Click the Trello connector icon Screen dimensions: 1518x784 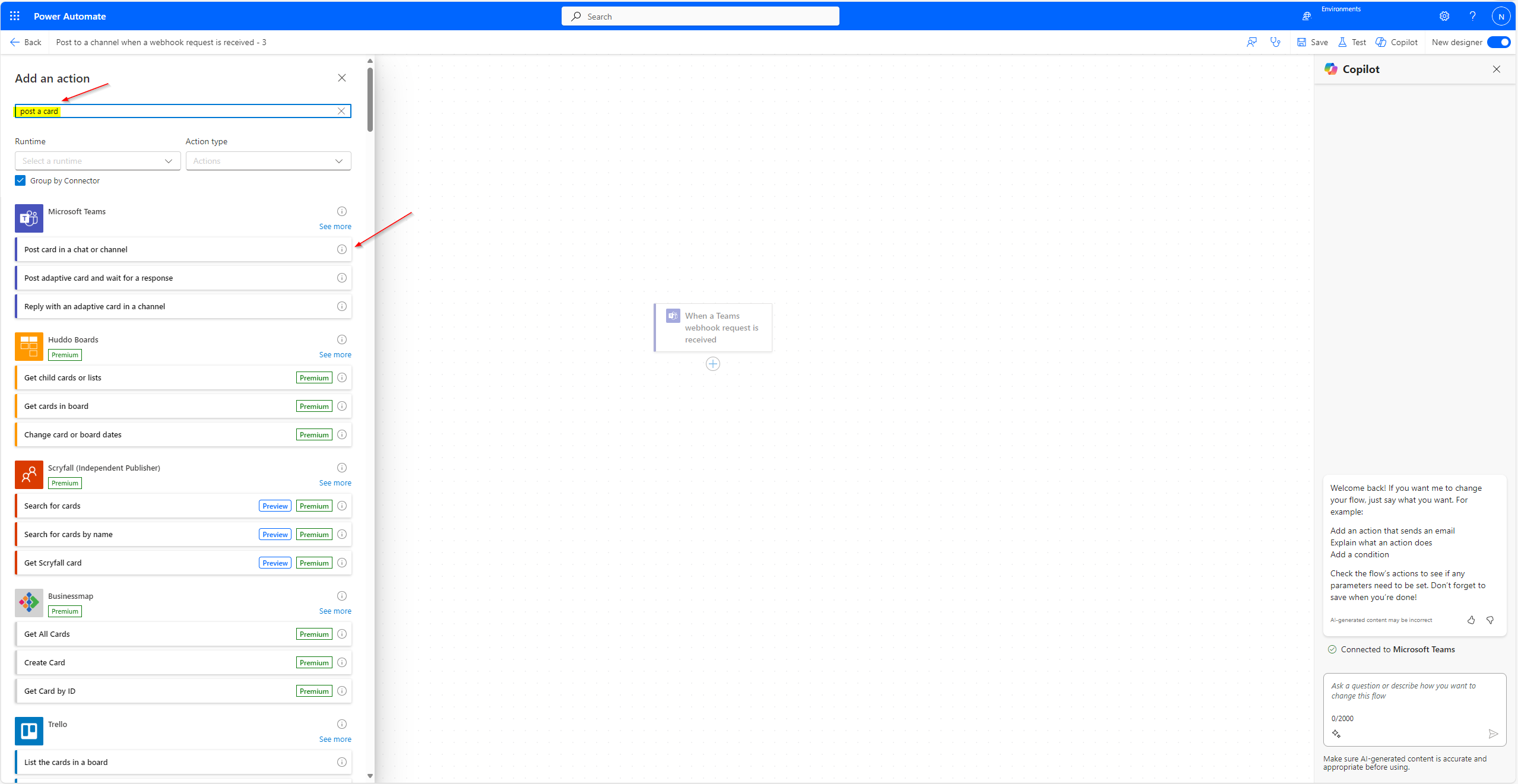29,731
